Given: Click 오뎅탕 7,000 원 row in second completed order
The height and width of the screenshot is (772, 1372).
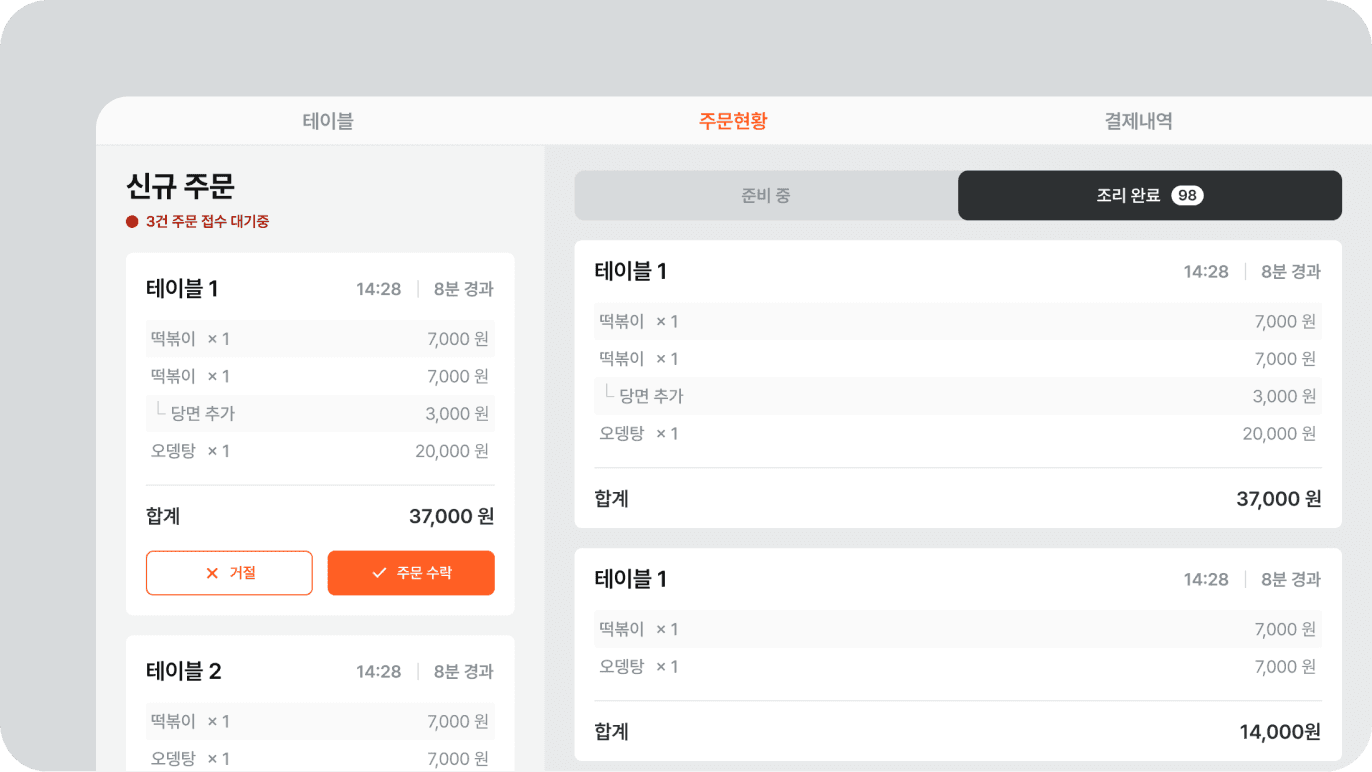Looking at the screenshot, I should pos(958,666).
